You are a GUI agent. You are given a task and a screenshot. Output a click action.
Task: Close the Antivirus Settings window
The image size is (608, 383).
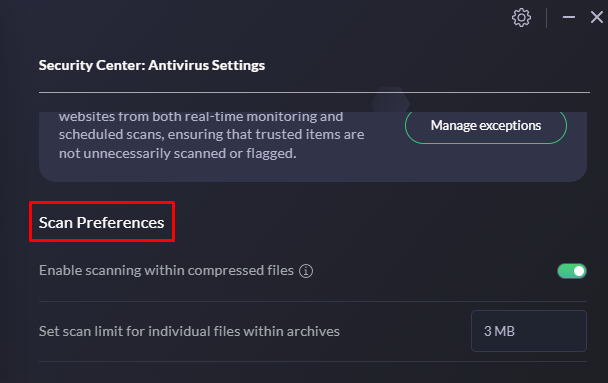click(597, 17)
